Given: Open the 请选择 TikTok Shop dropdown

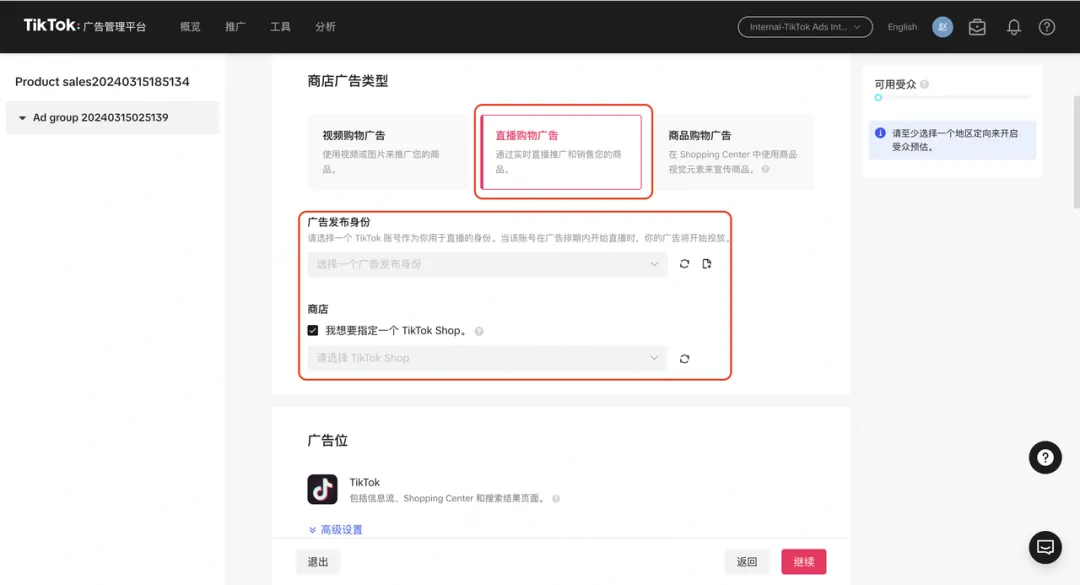Looking at the screenshot, I should [x=487, y=358].
